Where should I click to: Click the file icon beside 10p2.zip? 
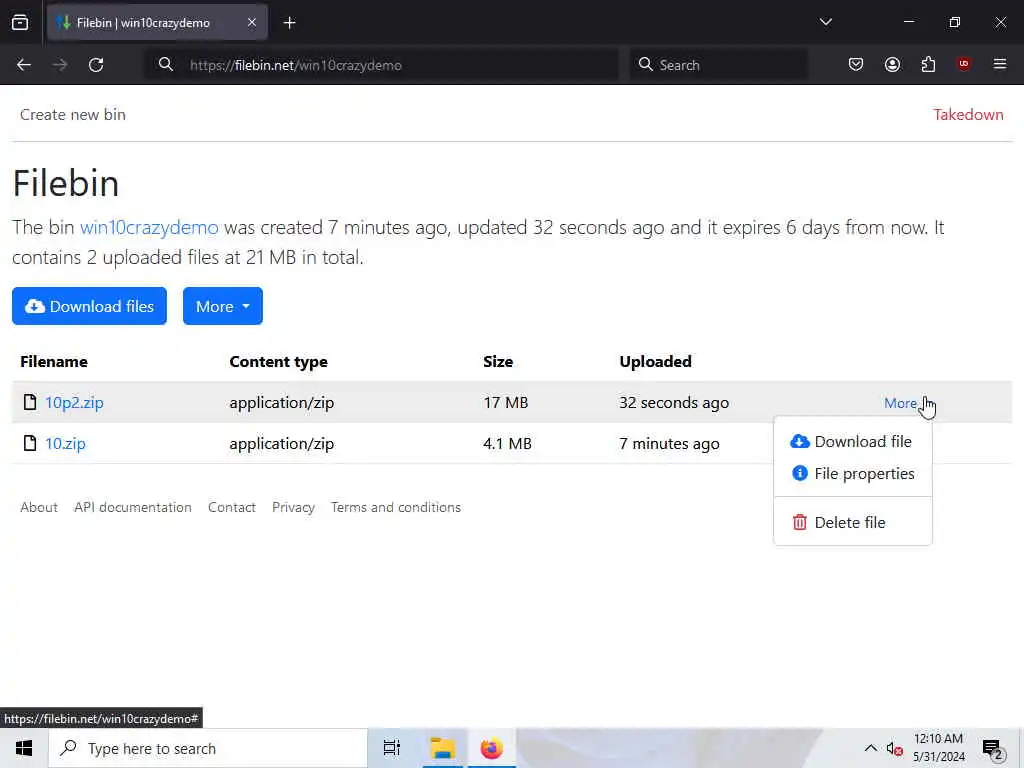tap(29, 402)
